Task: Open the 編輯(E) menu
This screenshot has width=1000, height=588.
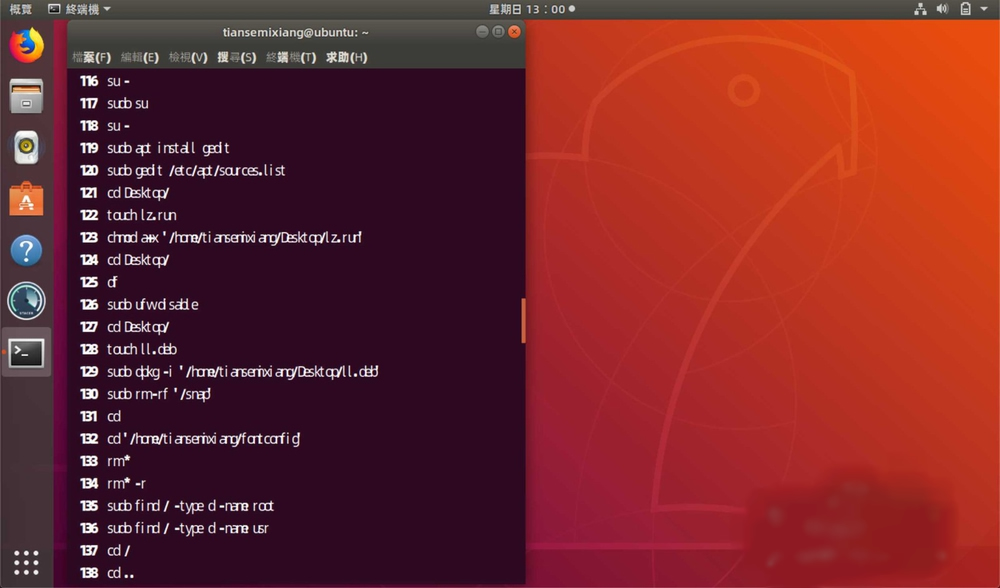Action: [140, 57]
